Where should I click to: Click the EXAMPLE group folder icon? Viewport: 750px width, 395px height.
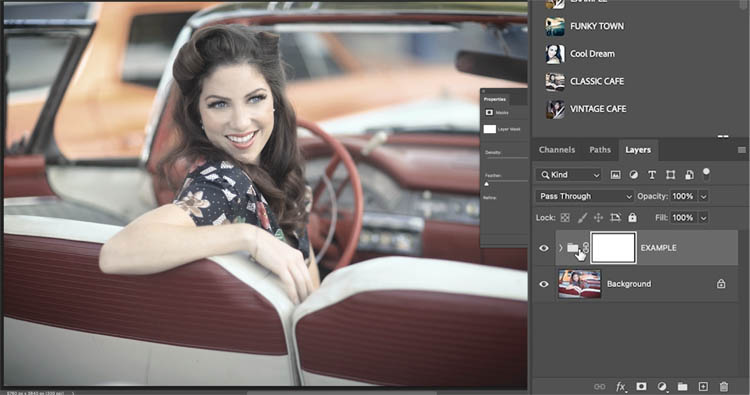[573, 248]
